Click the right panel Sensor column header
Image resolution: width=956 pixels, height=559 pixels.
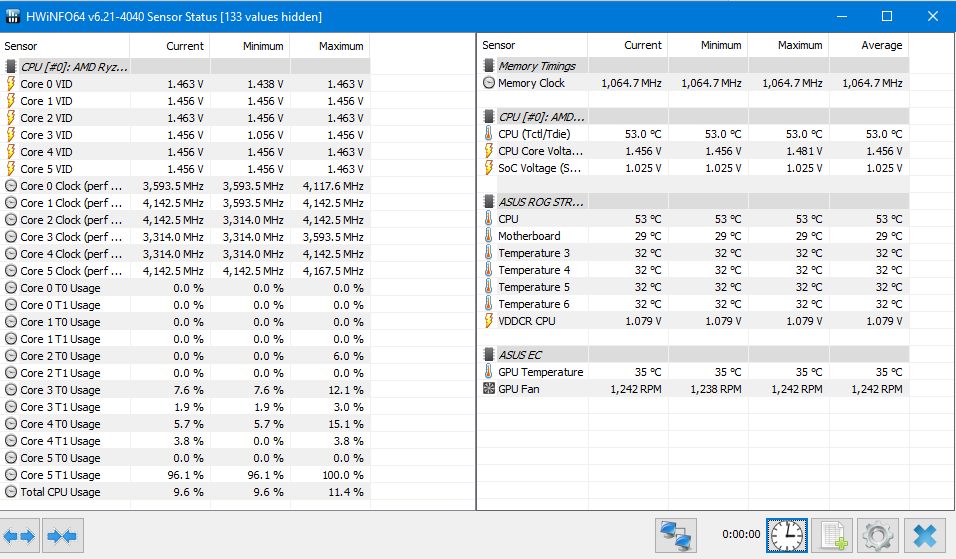pyautogui.click(x=532, y=45)
